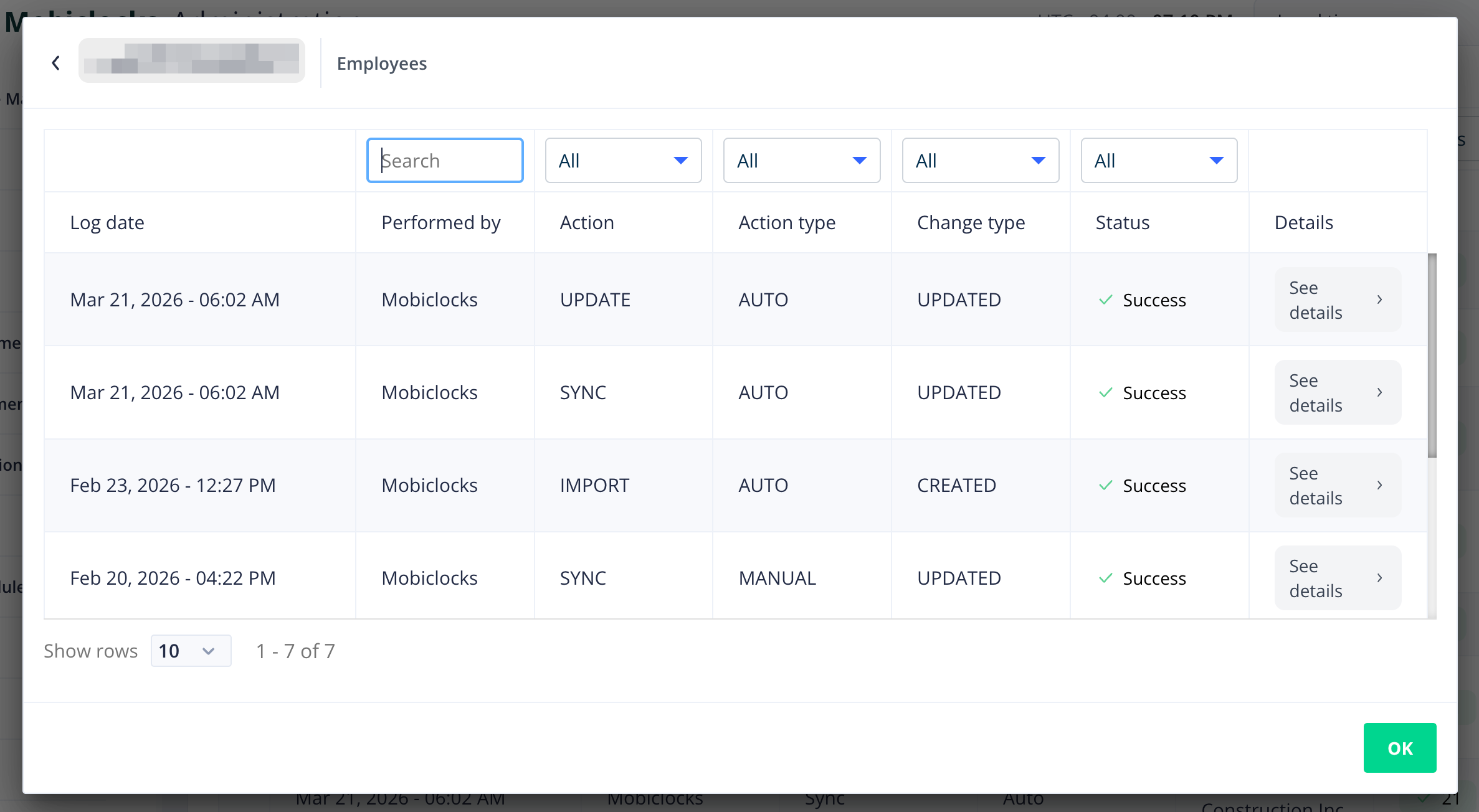Click chevron in Feb 23 row details

1379,485
